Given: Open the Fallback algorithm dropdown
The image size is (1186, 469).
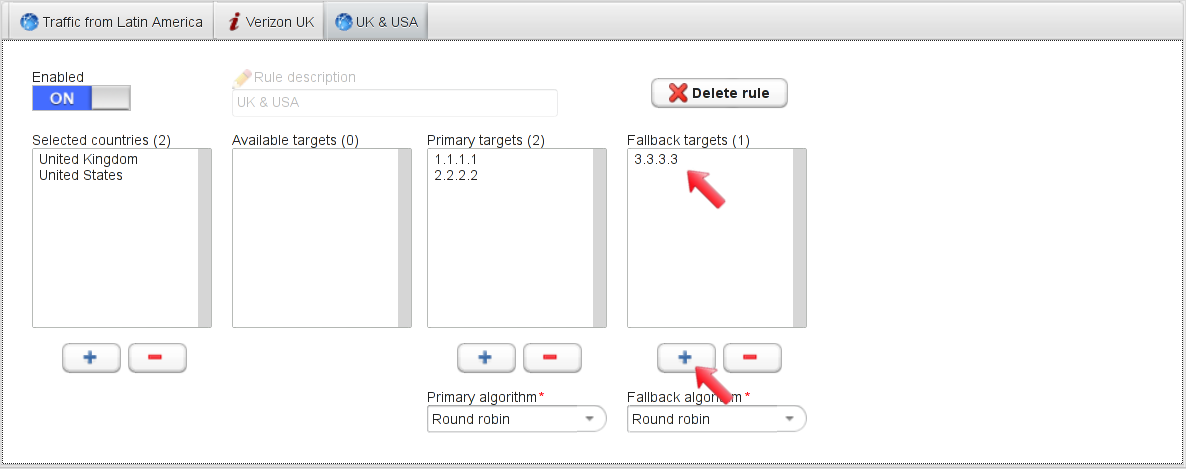Looking at the screenshot, I should coord(716,418).
